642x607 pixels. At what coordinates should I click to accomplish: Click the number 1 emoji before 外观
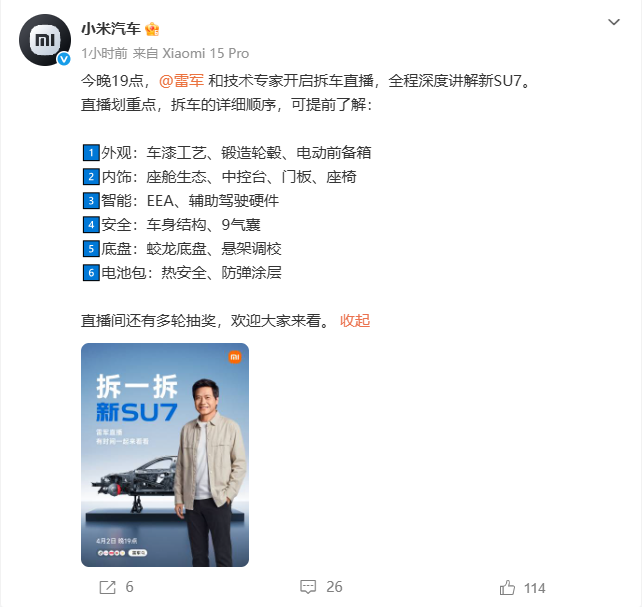click(91, 153)
